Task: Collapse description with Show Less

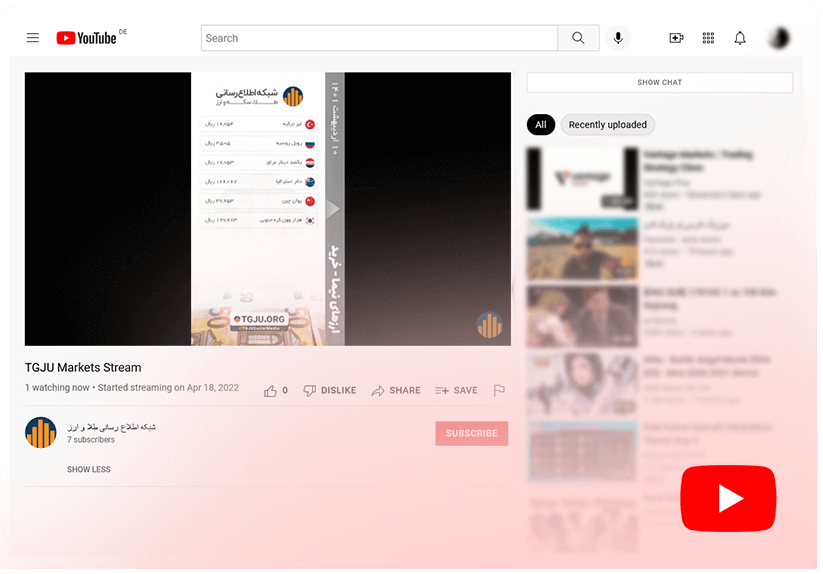Action: pyautogui.click(x=89, y=469)
